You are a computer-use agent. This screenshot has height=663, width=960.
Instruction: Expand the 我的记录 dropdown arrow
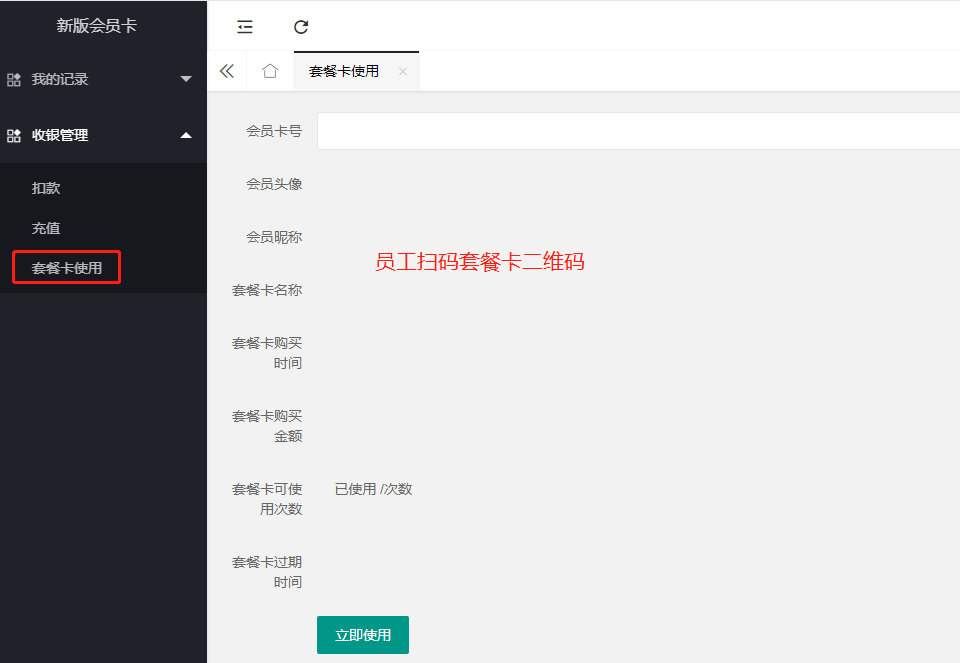pyautogui.click(x=186, y=79)
